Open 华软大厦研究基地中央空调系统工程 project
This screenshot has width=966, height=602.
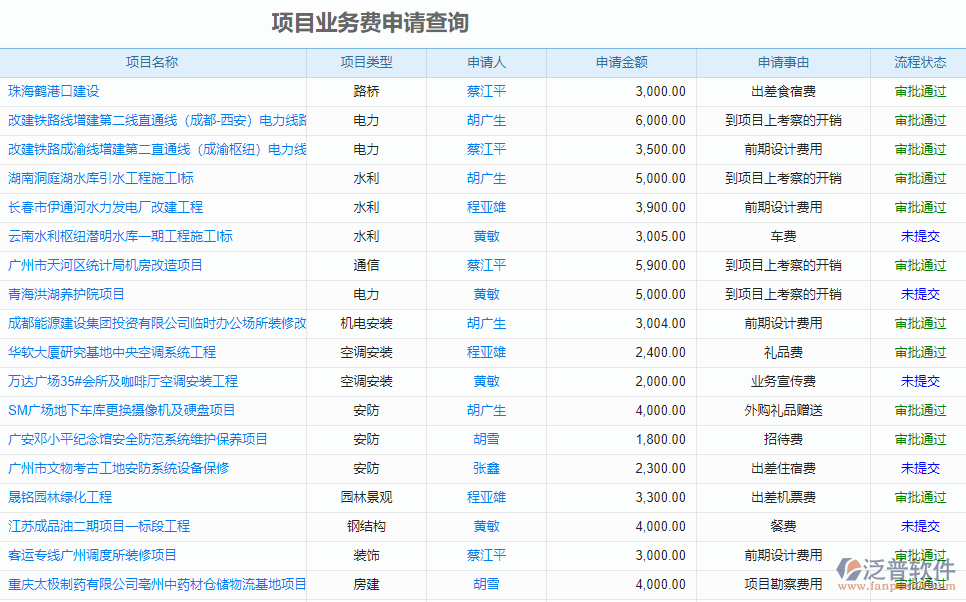112,352
